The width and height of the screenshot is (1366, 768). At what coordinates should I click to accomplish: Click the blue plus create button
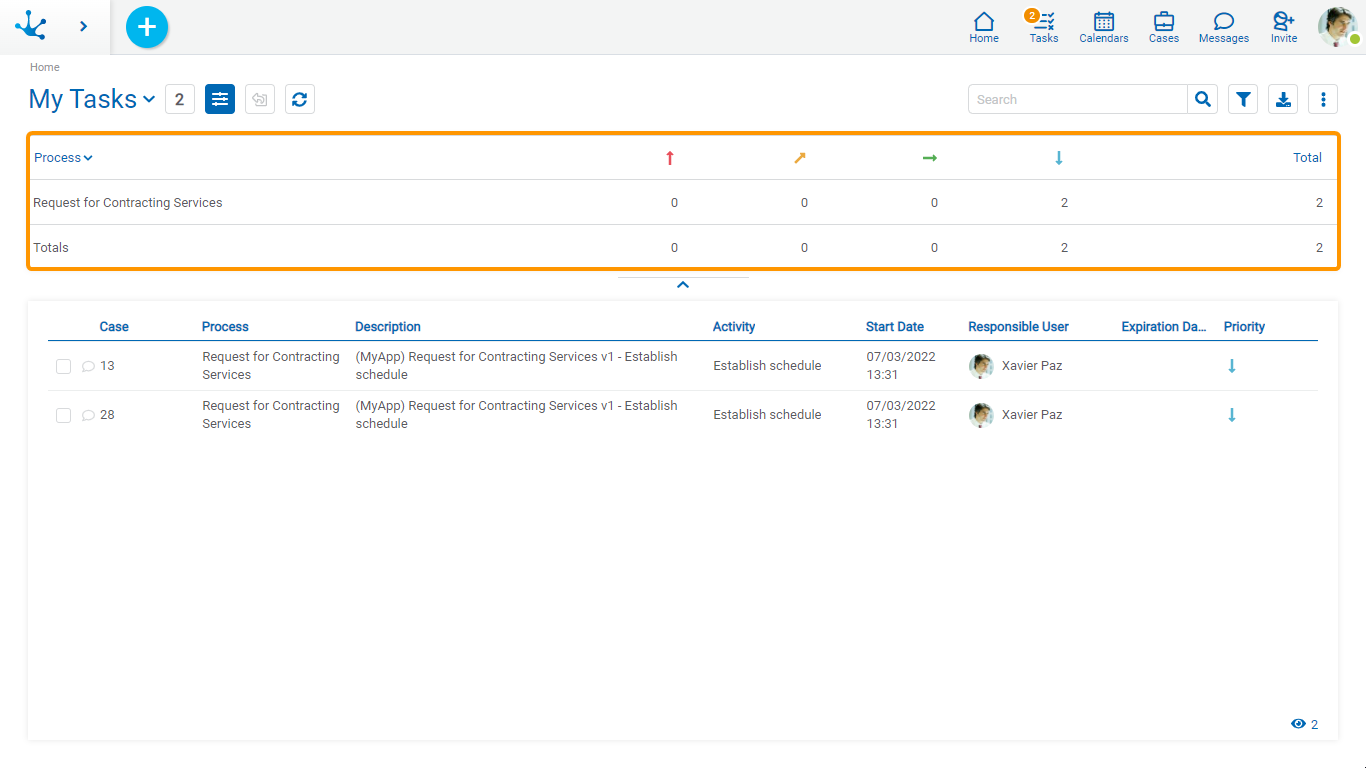coord(147,27)
